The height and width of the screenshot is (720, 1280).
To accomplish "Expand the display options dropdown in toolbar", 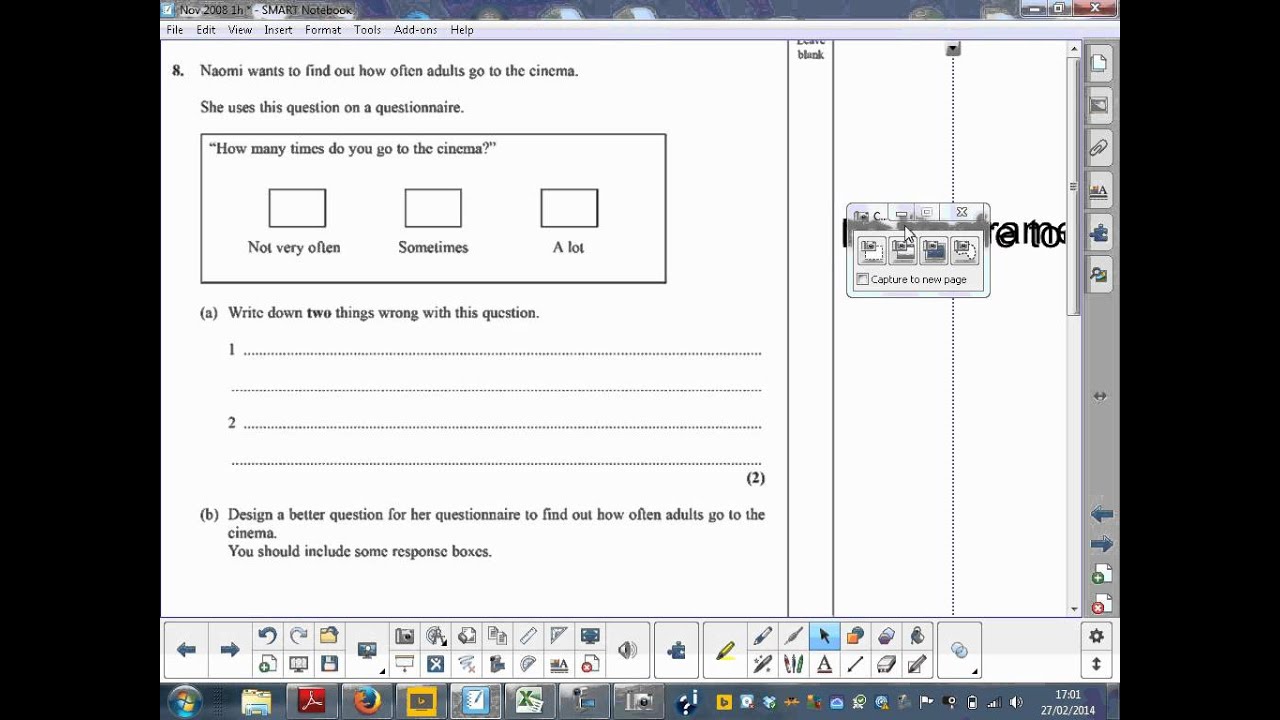I will (382, 671).
